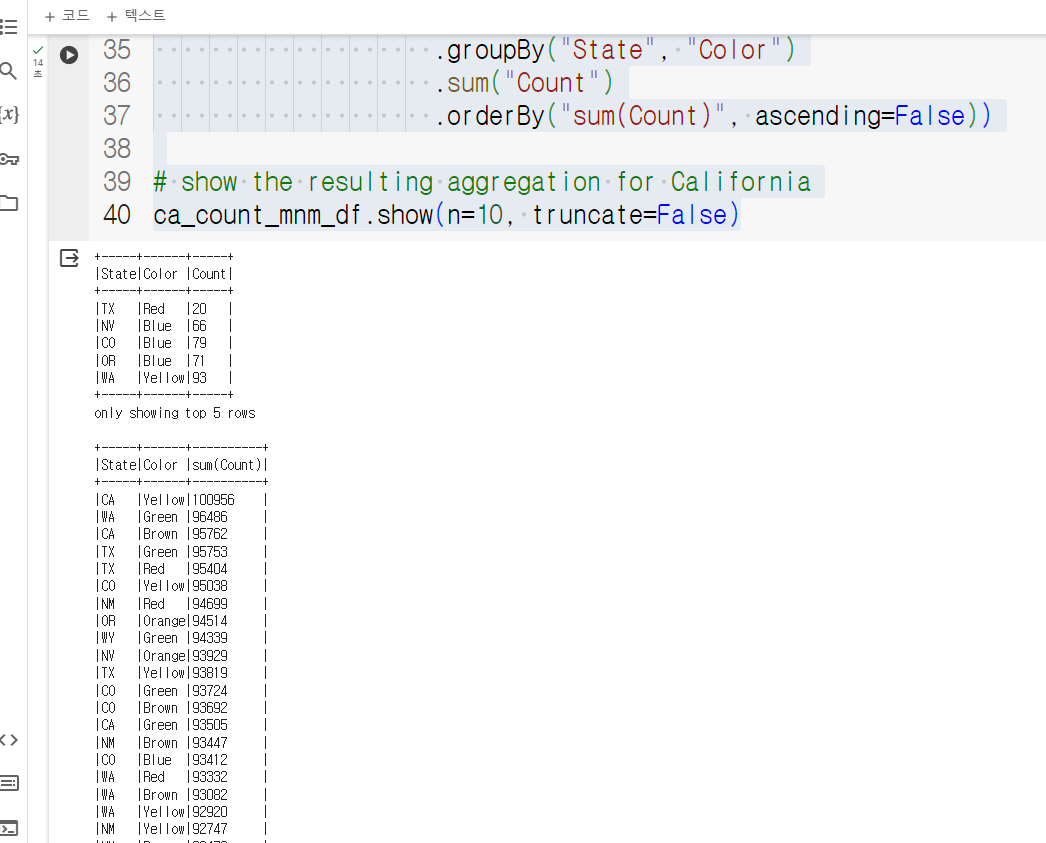Click output row WY Green 94339
The width and height of the screenshot is (1046, 843).
pos(181,638)
